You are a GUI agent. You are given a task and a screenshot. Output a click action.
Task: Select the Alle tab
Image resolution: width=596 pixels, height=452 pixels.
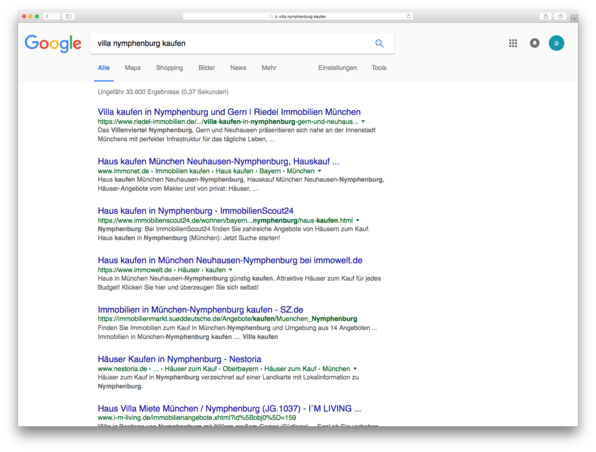(104, 68)
